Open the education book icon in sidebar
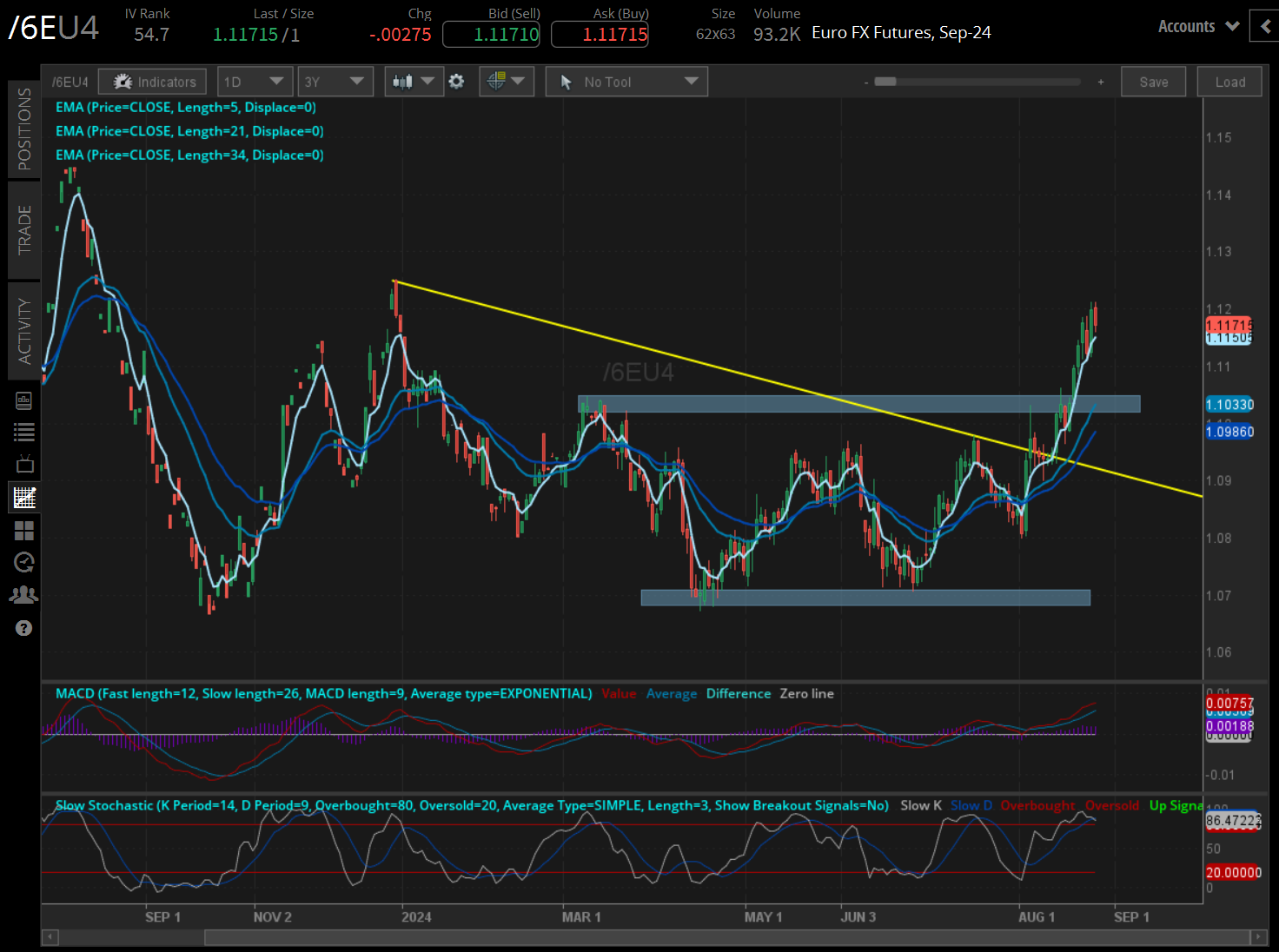This screenshot has height=952, width=1279. (x=23, y=400)
